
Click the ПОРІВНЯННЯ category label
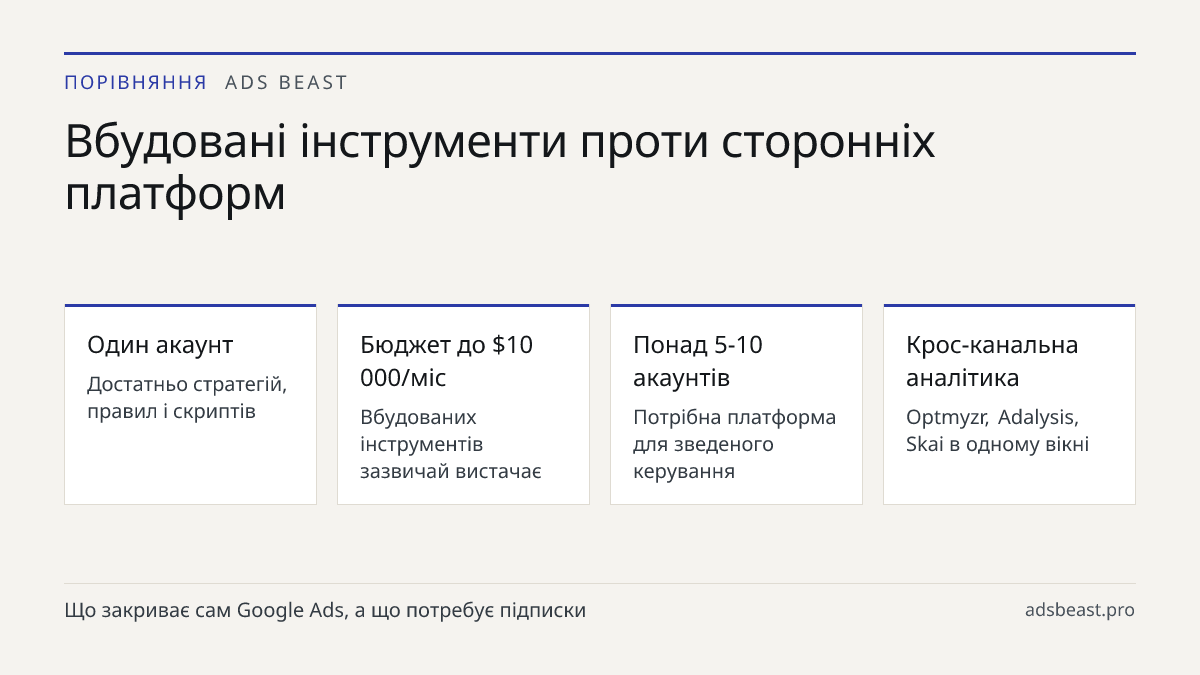pyautogui.click(x=136, y=83)
